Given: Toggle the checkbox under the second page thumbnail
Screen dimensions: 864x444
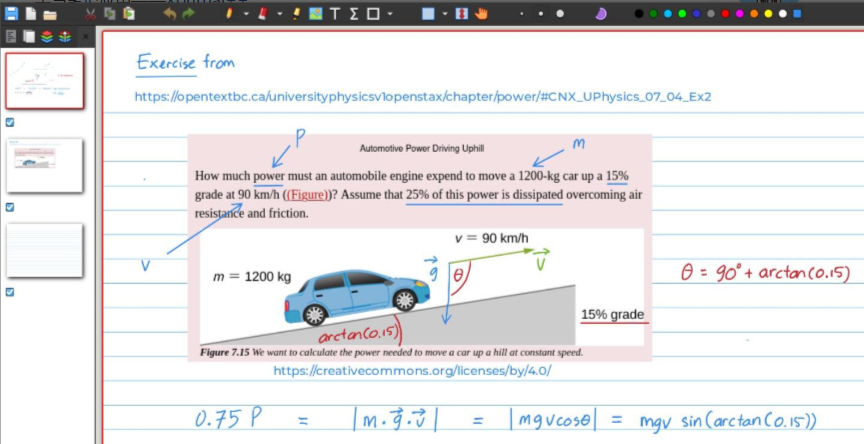Looking at the screenshot, I should (x=10, y=207).
